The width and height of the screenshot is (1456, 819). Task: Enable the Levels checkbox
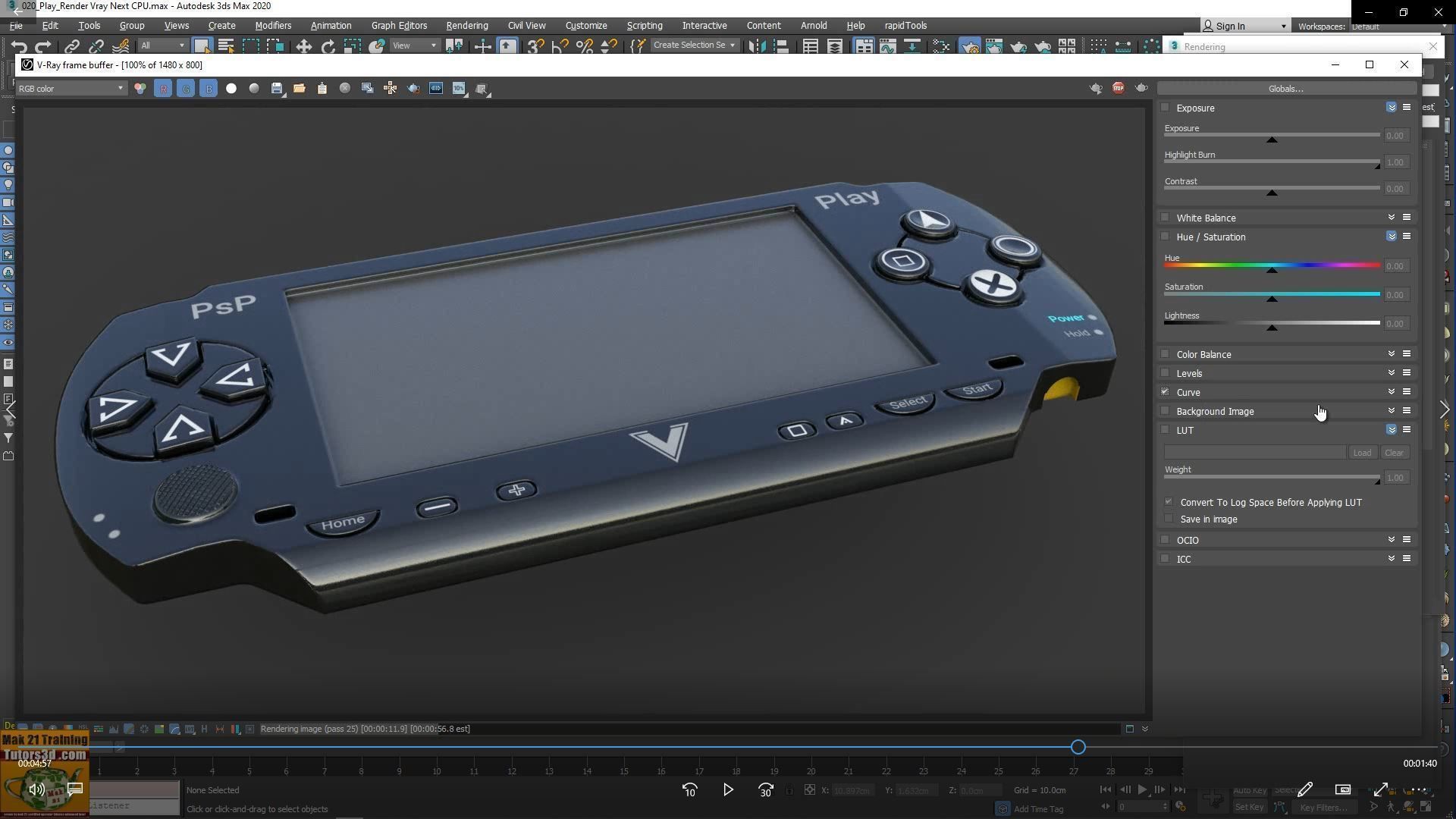click(x=1166, y=373)
